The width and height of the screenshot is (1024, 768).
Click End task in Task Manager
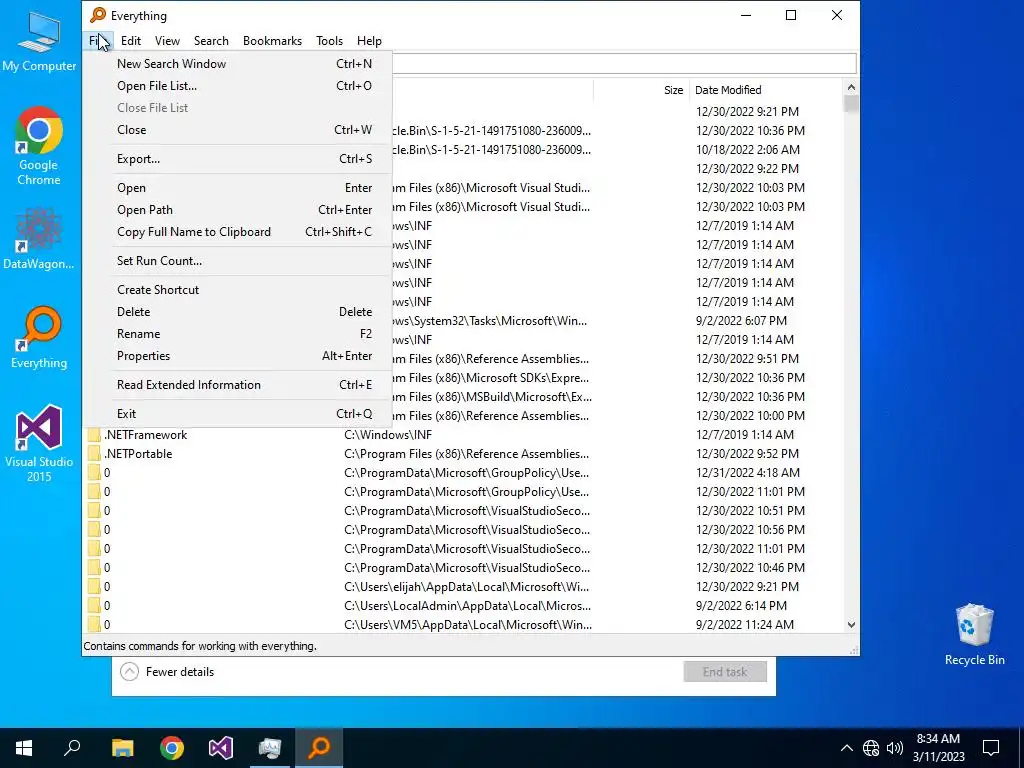click(x=725, y=672)
